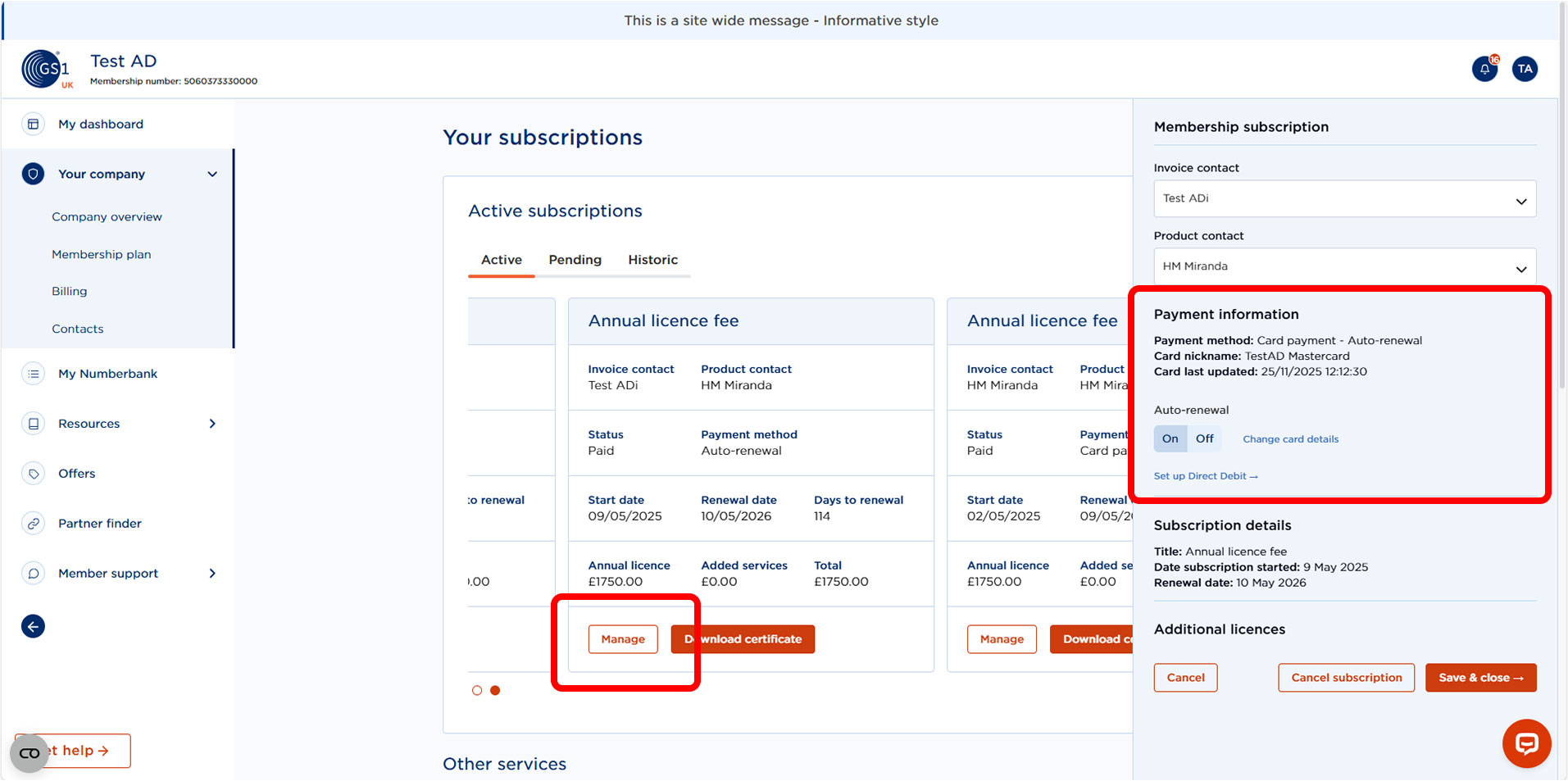The height and width of the screenshot is (781, 1568).
Task: Collapse the Your company section
Action: [x=211, y=174]
